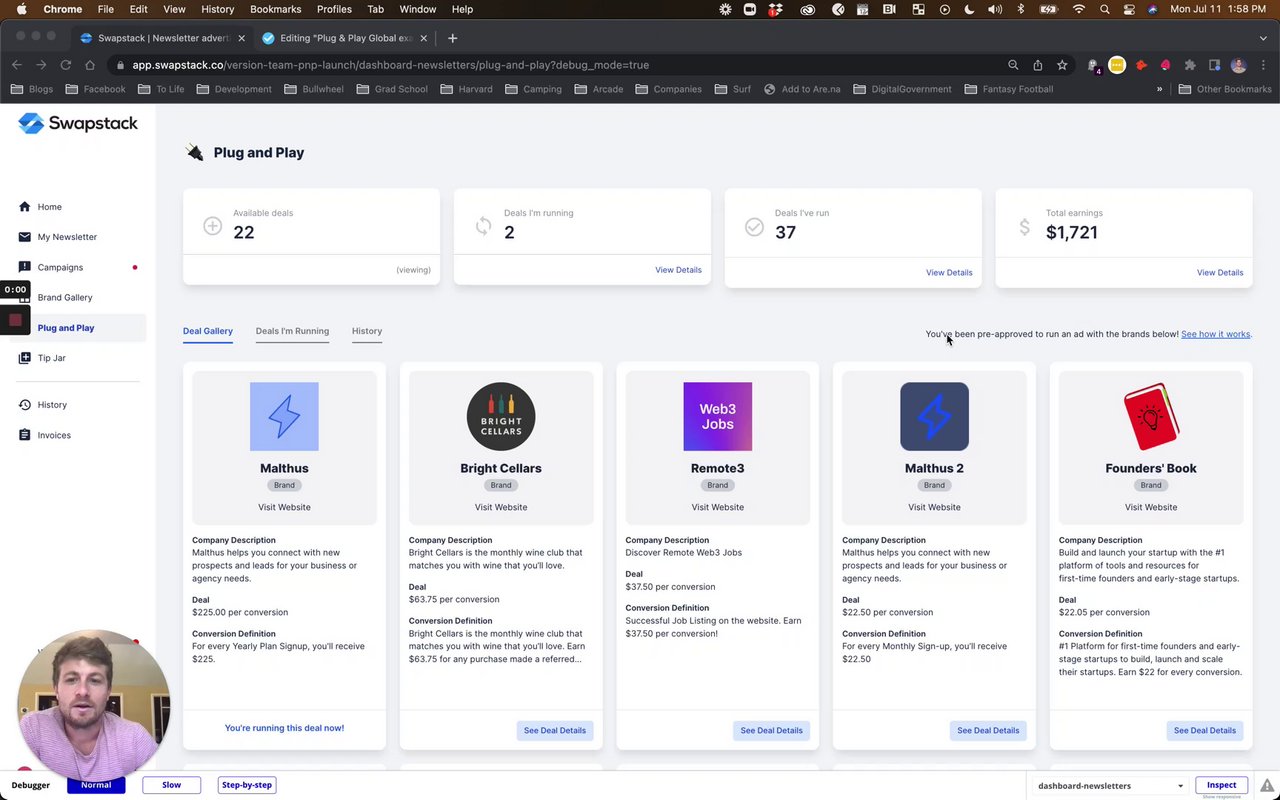
Task: Visit Website for Founders' Book
Action: [1151, 507]
